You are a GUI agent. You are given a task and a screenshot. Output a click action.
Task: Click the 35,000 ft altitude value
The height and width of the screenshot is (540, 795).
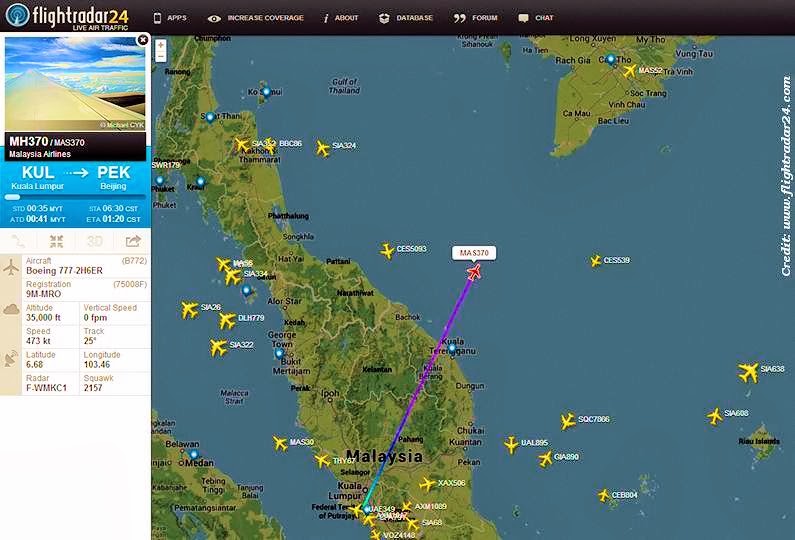coord(43,317)
